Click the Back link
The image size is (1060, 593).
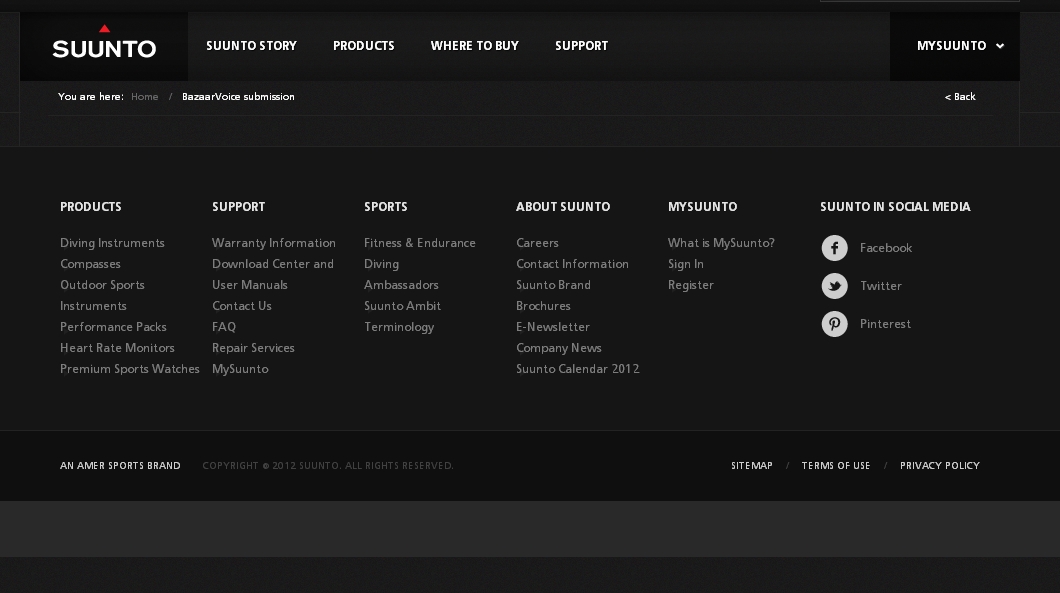960,97
